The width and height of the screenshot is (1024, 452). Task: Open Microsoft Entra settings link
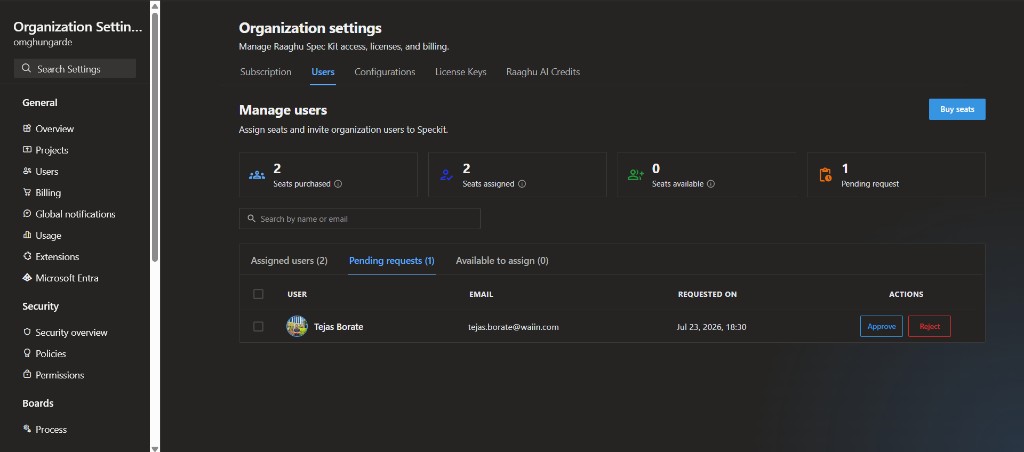67,278
